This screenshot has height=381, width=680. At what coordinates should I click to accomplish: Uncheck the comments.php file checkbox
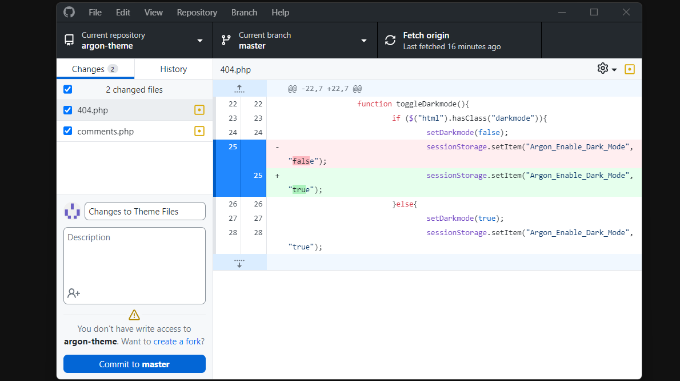coord(68,131)
